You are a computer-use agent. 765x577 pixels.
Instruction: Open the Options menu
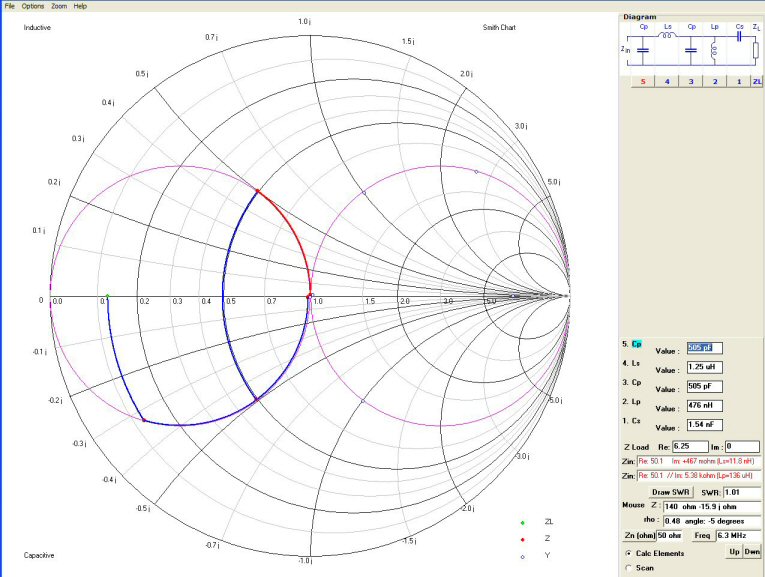pyautogui.click(x=33, y=6)
